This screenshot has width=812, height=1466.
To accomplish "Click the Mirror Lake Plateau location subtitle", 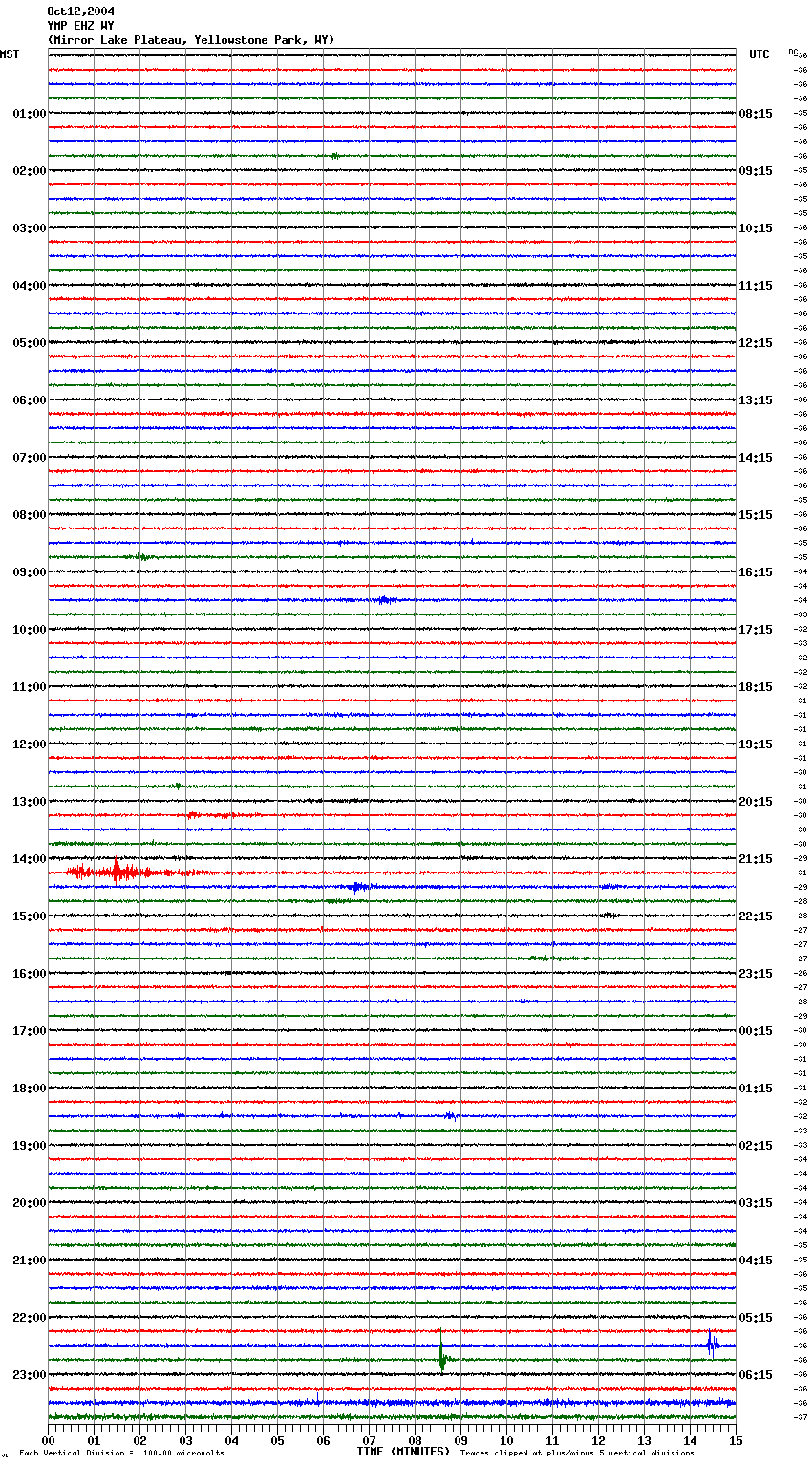I will (191, 40).
